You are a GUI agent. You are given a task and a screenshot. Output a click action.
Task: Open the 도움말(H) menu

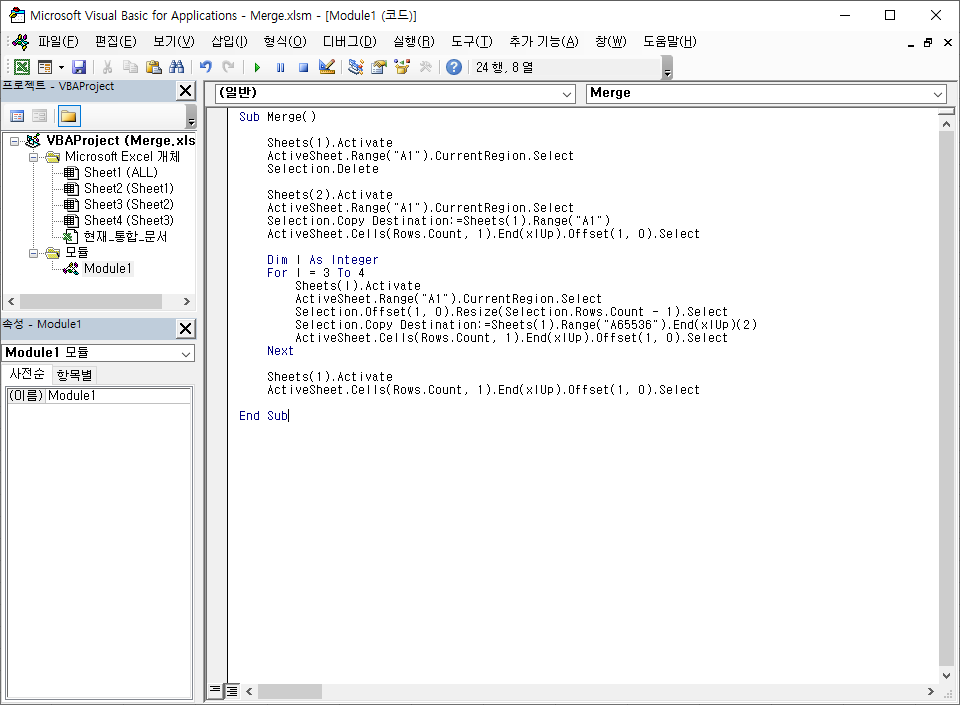[669, 42]
